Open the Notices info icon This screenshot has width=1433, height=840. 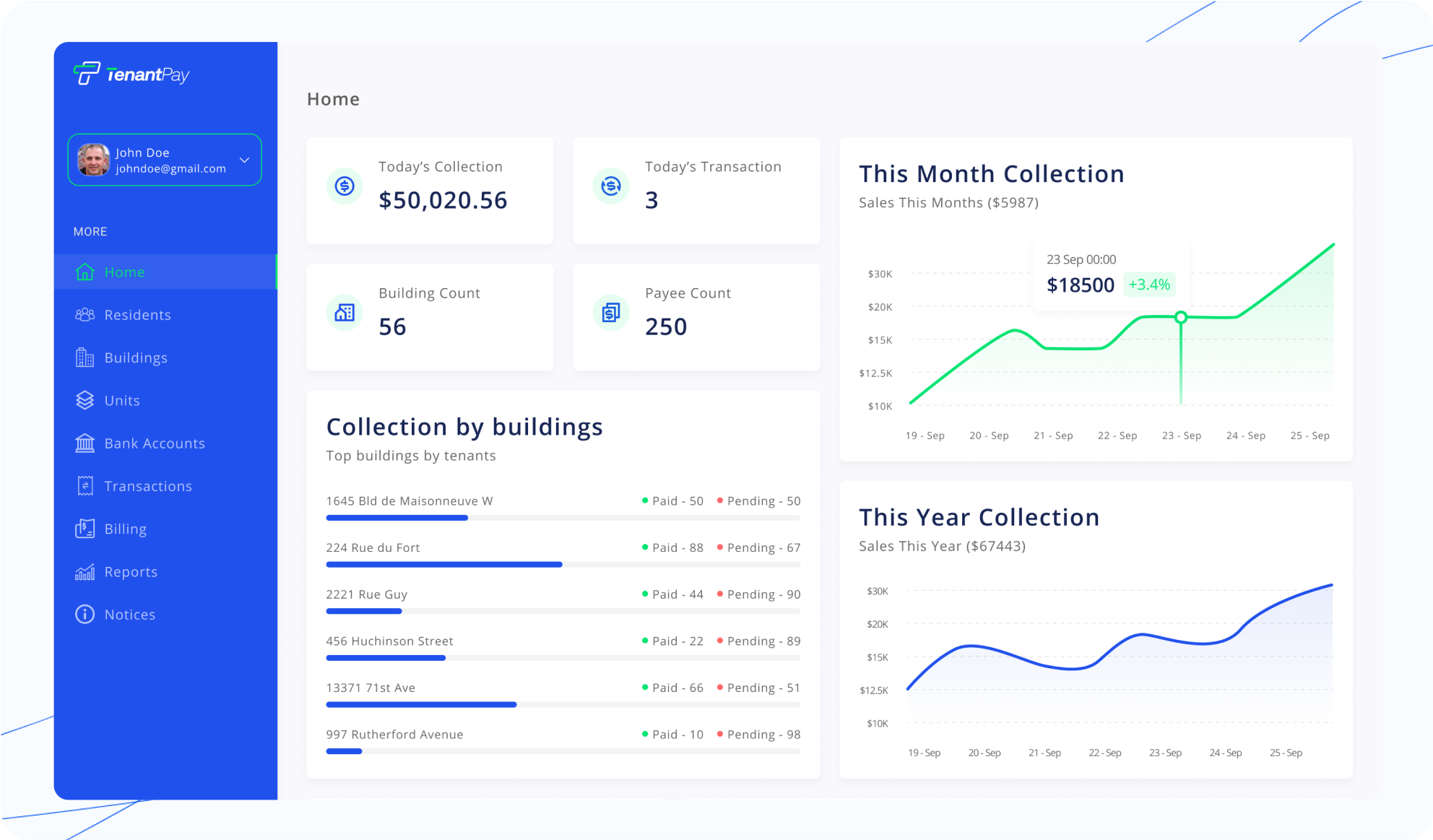click(x=85, y=614)
